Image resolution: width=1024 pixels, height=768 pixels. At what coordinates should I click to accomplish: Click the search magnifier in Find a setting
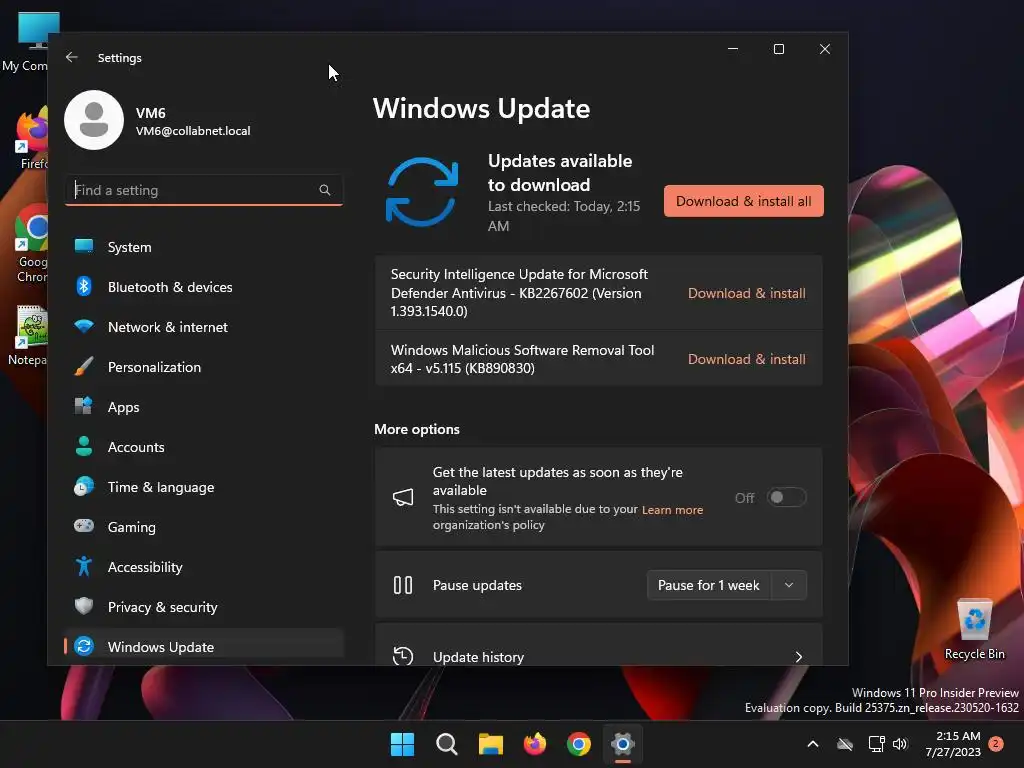pos(325,190)
